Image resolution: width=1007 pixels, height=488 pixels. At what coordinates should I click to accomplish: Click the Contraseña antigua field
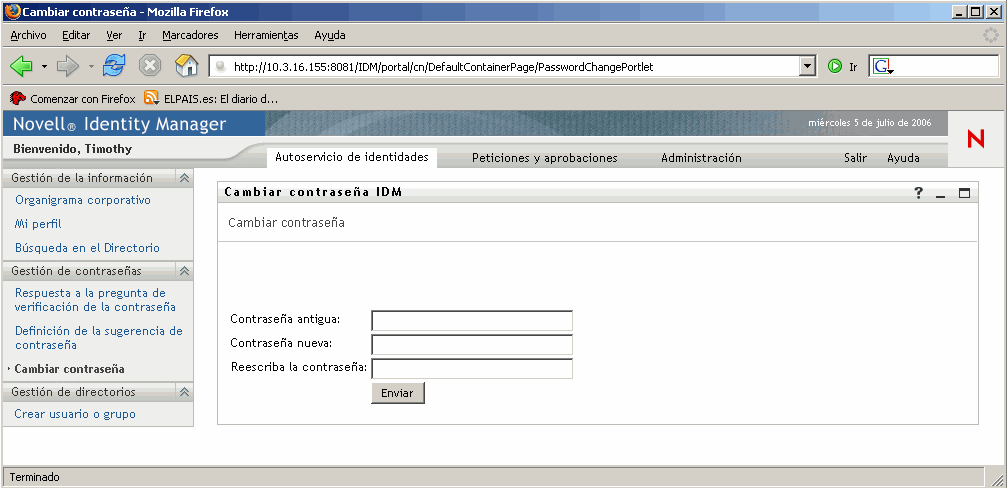[472, 320]
